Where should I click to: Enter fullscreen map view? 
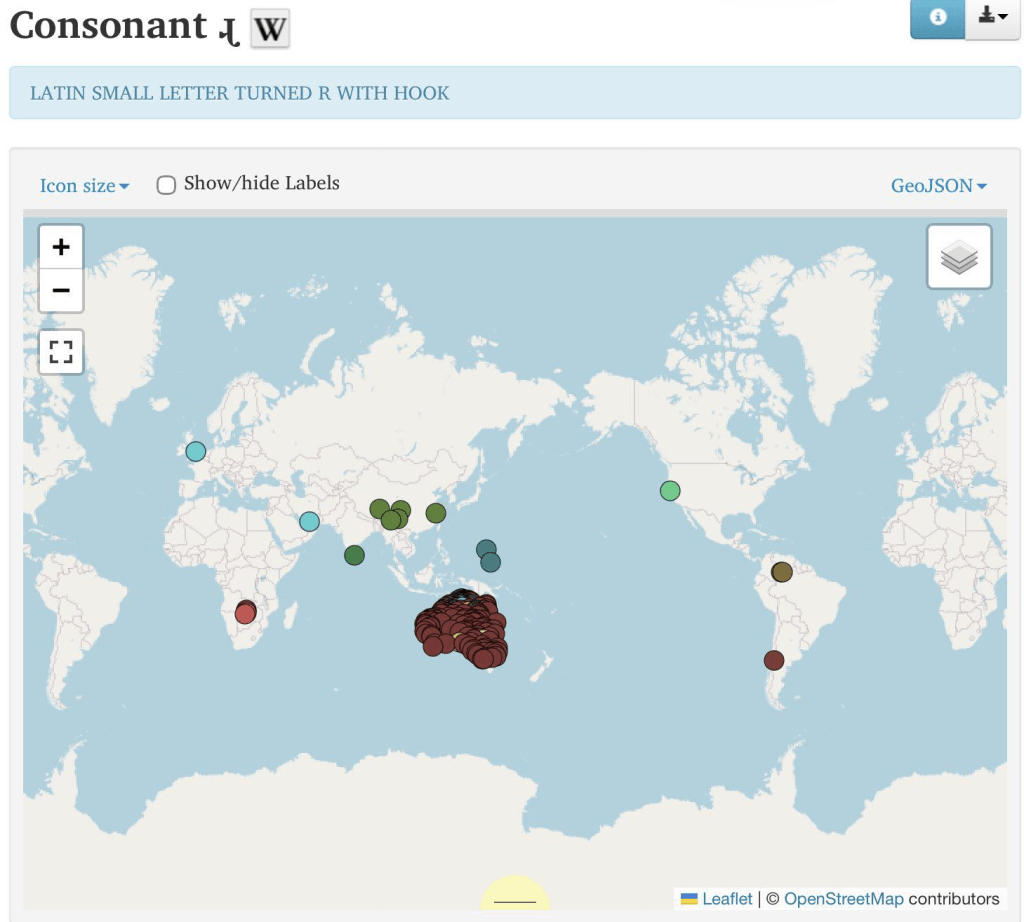(61, 352)
